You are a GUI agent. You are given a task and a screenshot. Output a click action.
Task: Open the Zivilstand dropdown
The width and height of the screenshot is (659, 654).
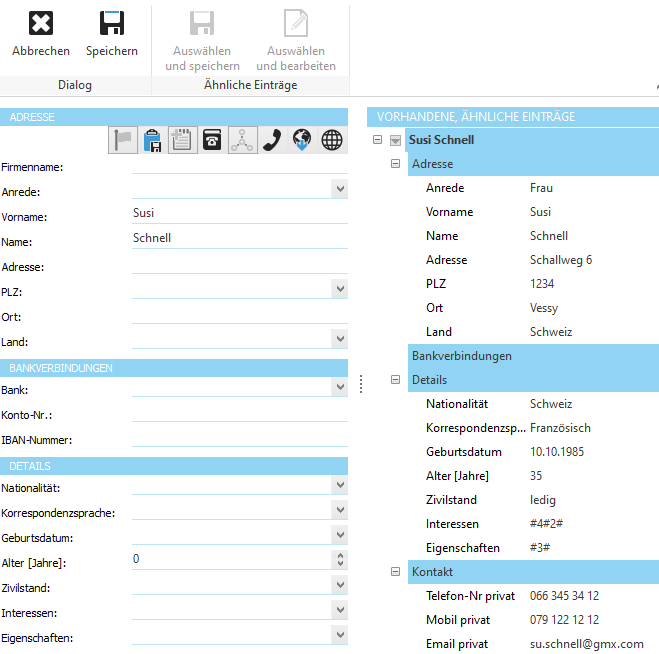coord(340,586)
